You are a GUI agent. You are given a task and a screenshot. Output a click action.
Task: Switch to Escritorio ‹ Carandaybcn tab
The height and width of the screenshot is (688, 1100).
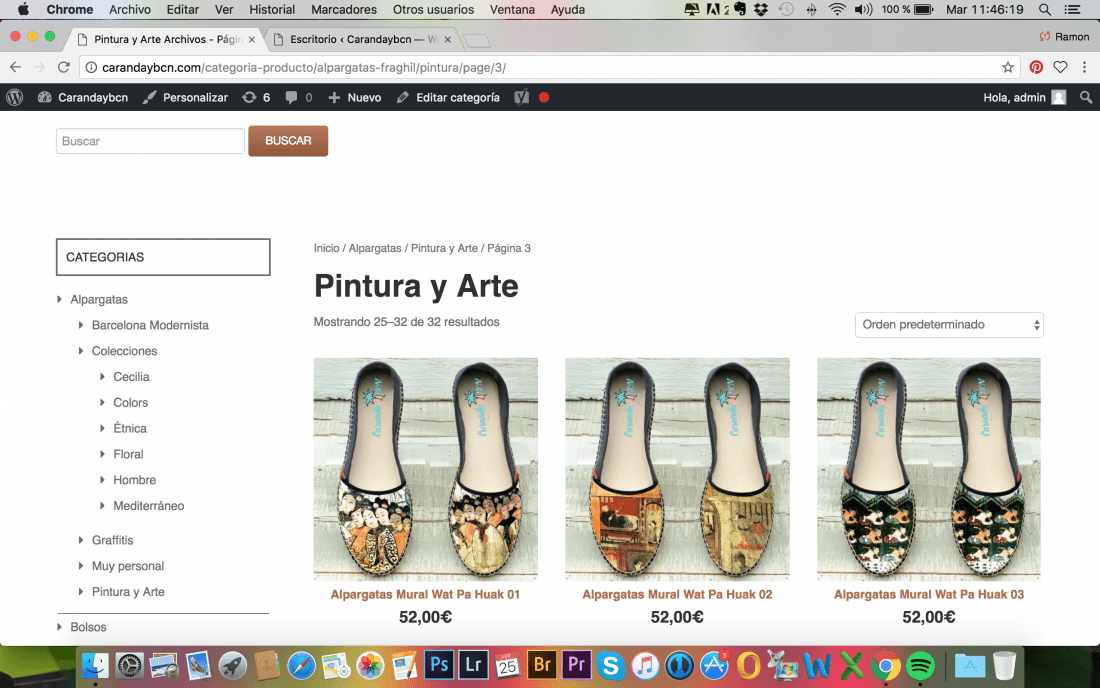pyautogui.click(x=363, y=39)
